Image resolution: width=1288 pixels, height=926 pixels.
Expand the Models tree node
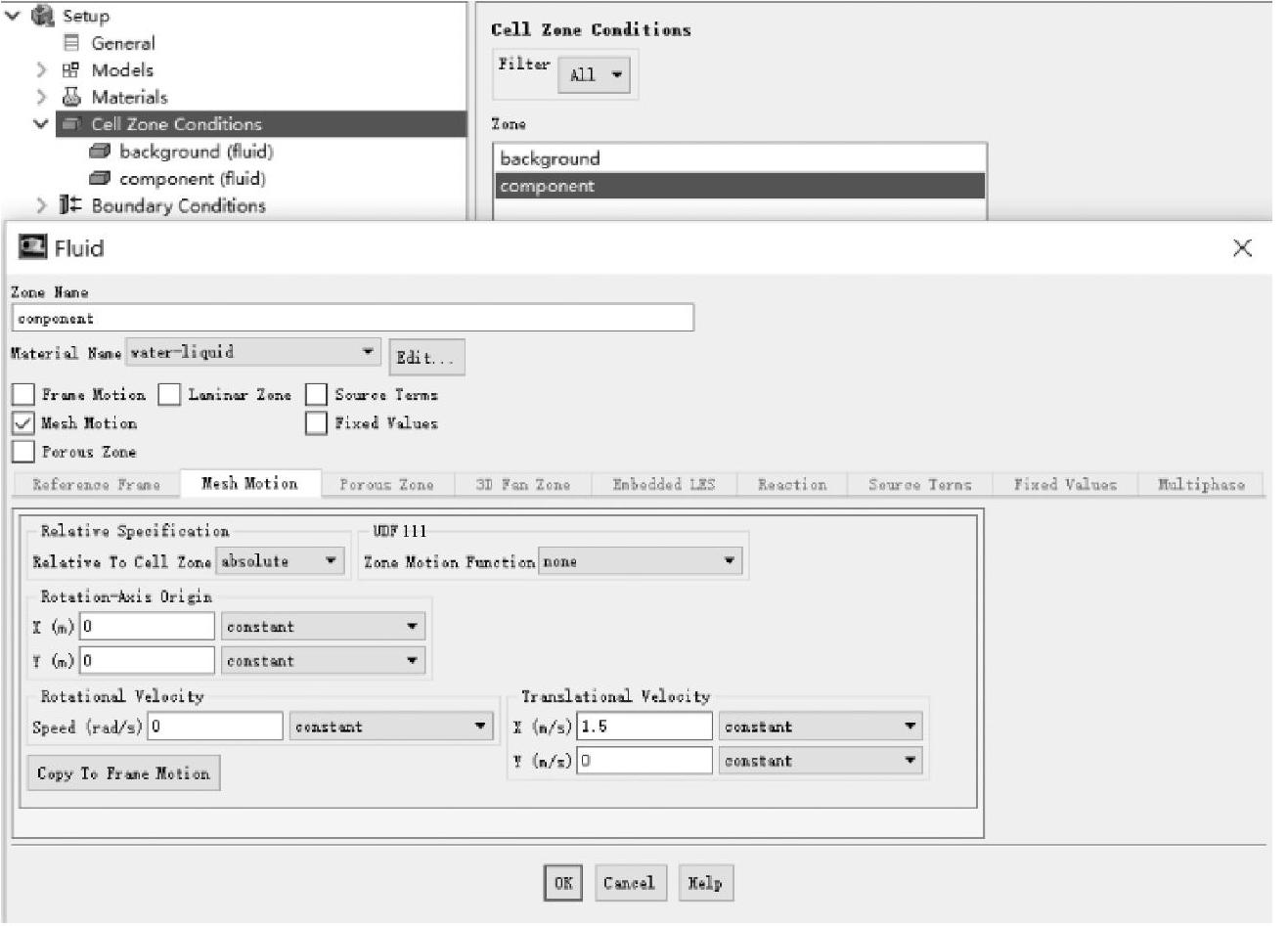[40, 70]
